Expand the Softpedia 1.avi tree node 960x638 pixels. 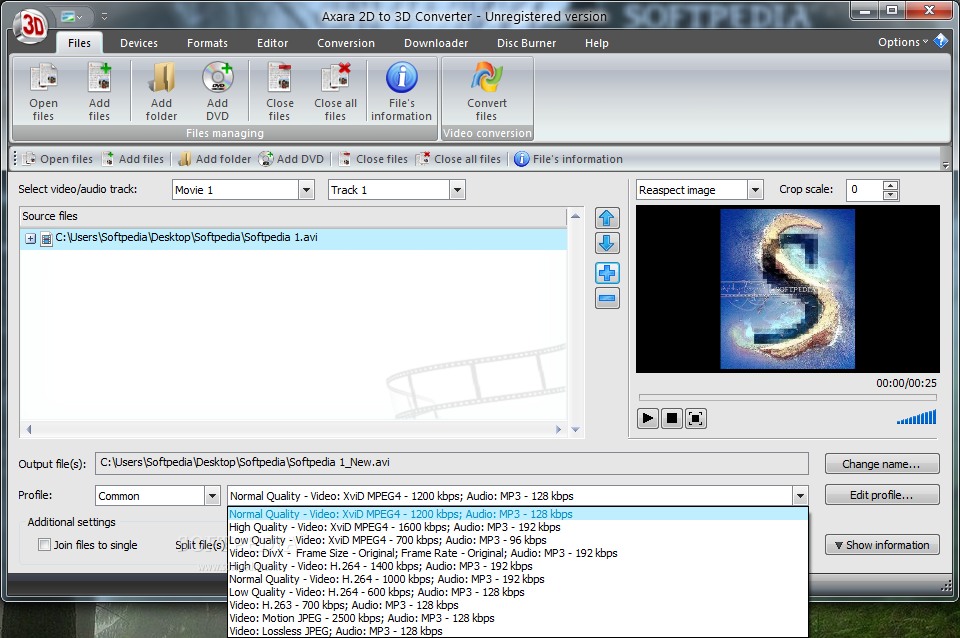(31, 239)
